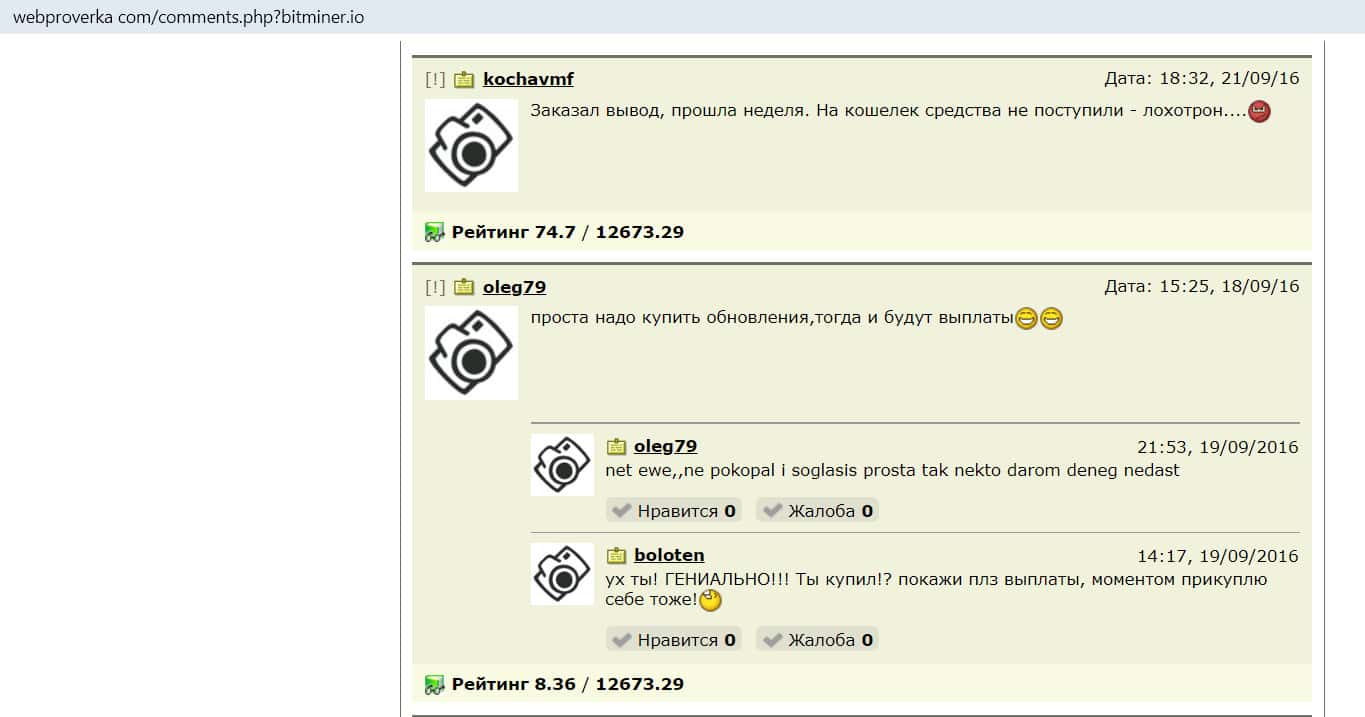The image size is (1365, 717).
Task: Like boloten's reply with Нравится
Action: pyautogui.click(x=674, y=640)
